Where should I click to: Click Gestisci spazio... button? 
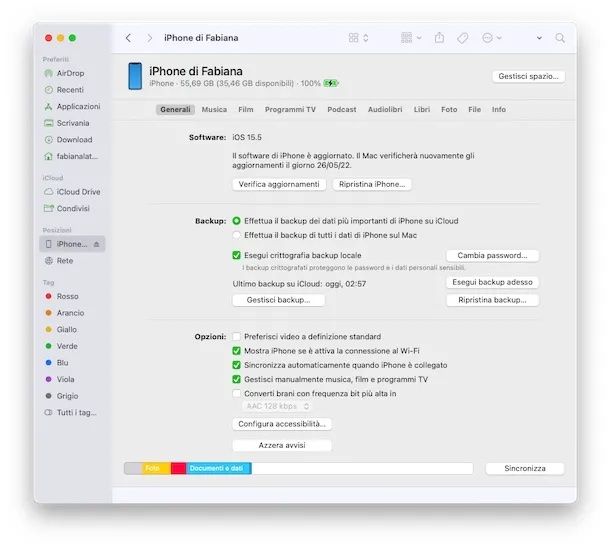point(528,76)
